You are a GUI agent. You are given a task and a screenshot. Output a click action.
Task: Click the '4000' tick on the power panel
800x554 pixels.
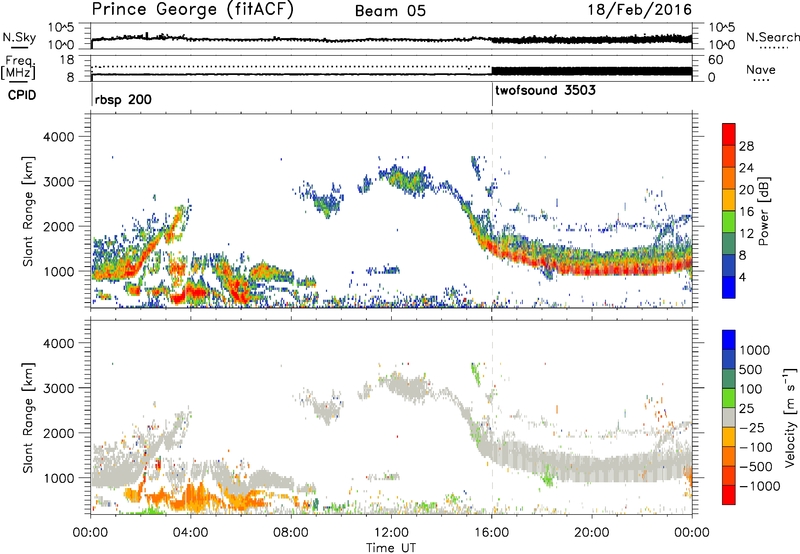[58, 137]
